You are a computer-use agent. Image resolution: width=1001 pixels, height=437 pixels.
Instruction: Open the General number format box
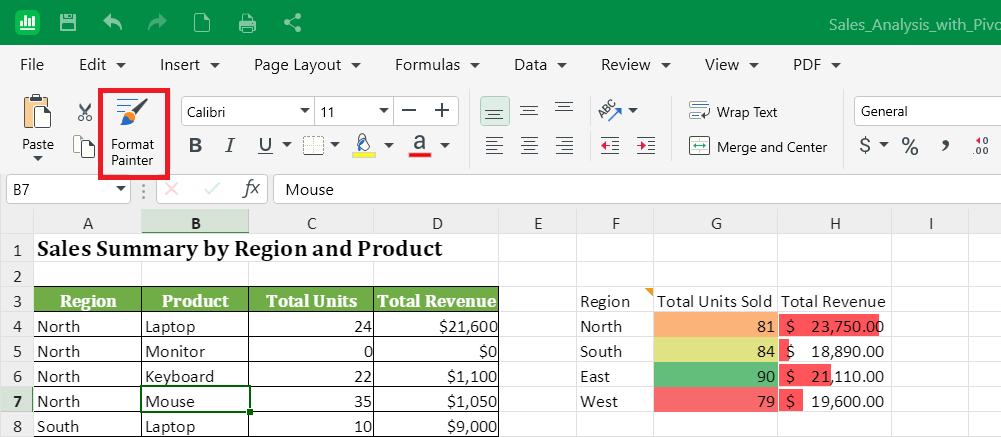click(x=928, y=111)
